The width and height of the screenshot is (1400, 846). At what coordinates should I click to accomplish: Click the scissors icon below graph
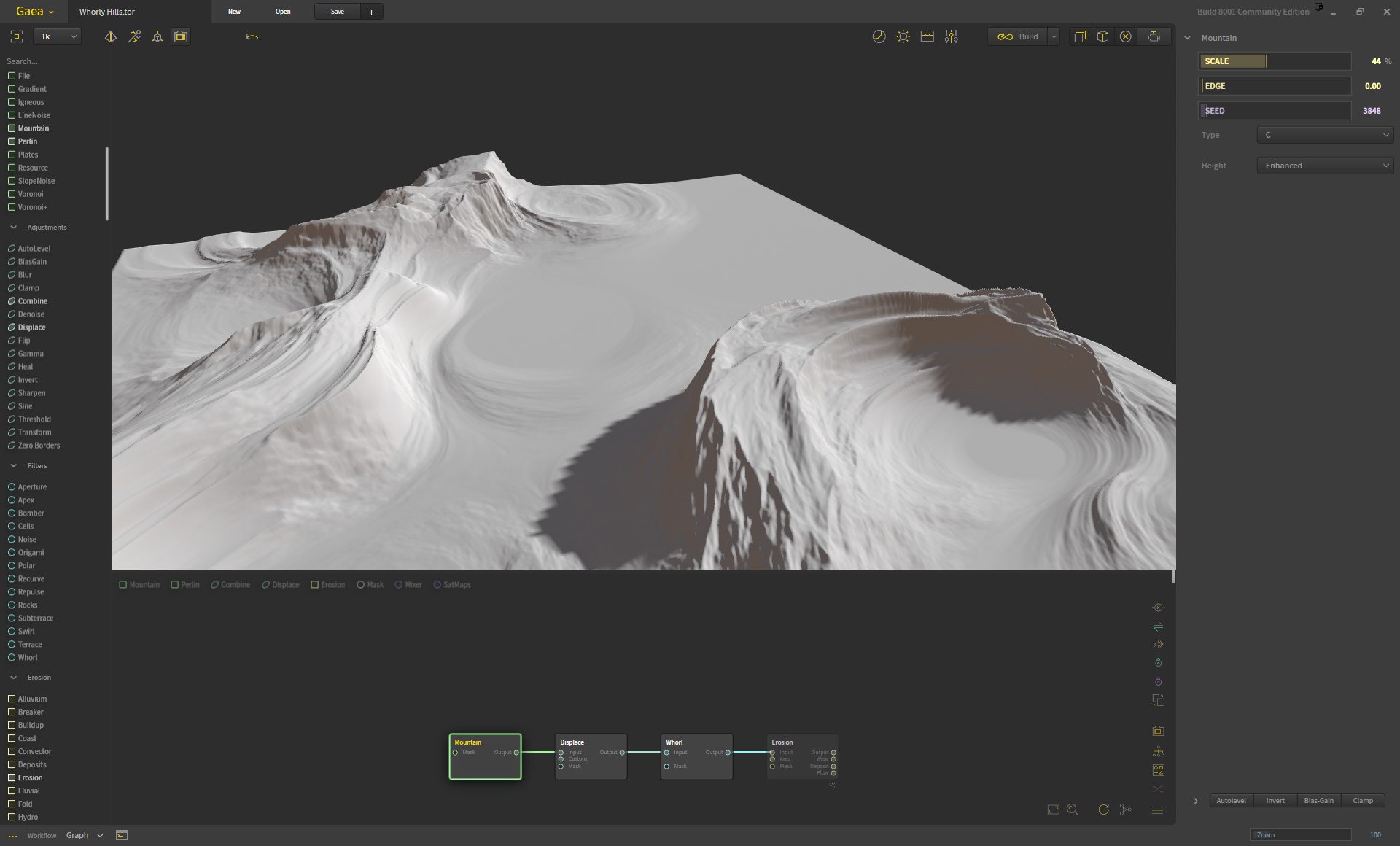point(1126,810)
